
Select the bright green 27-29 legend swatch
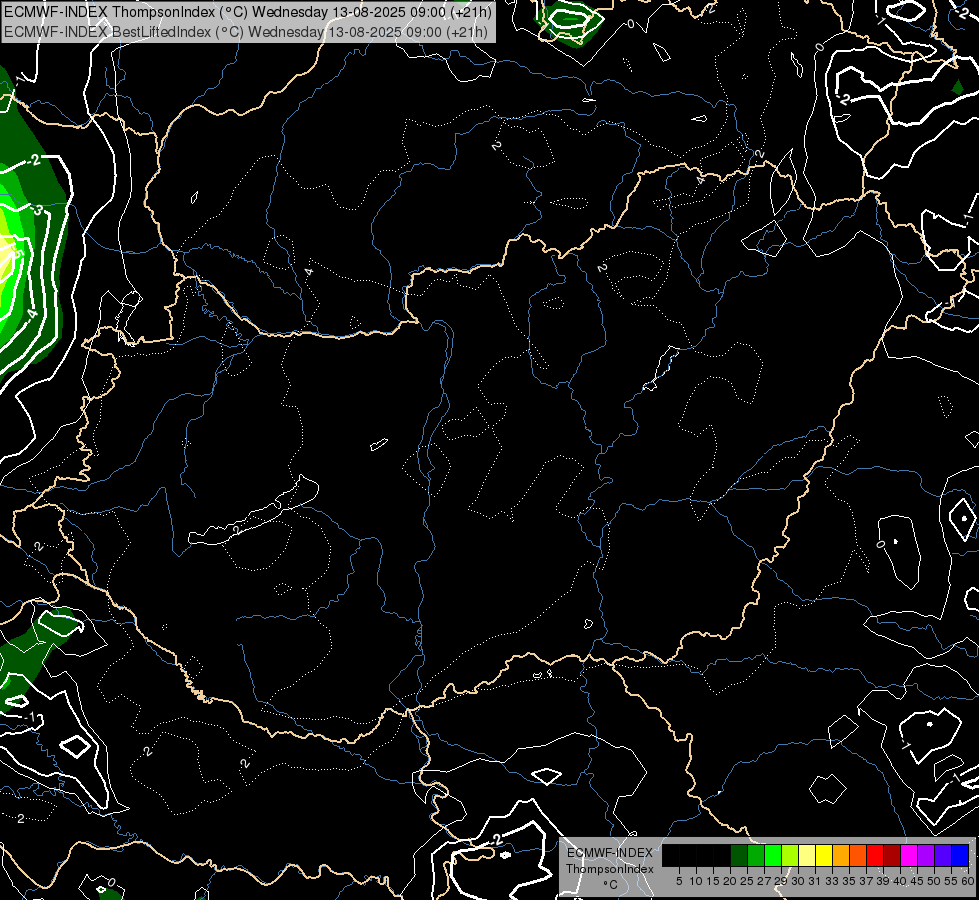point(773,855)
